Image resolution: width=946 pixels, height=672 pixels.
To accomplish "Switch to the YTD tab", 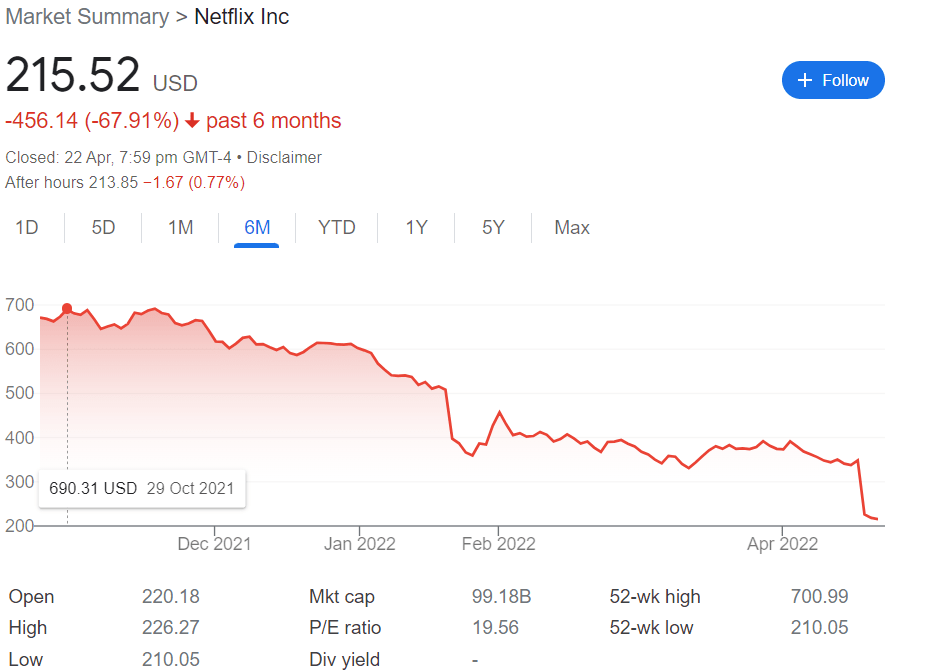I will coord(337,228).
